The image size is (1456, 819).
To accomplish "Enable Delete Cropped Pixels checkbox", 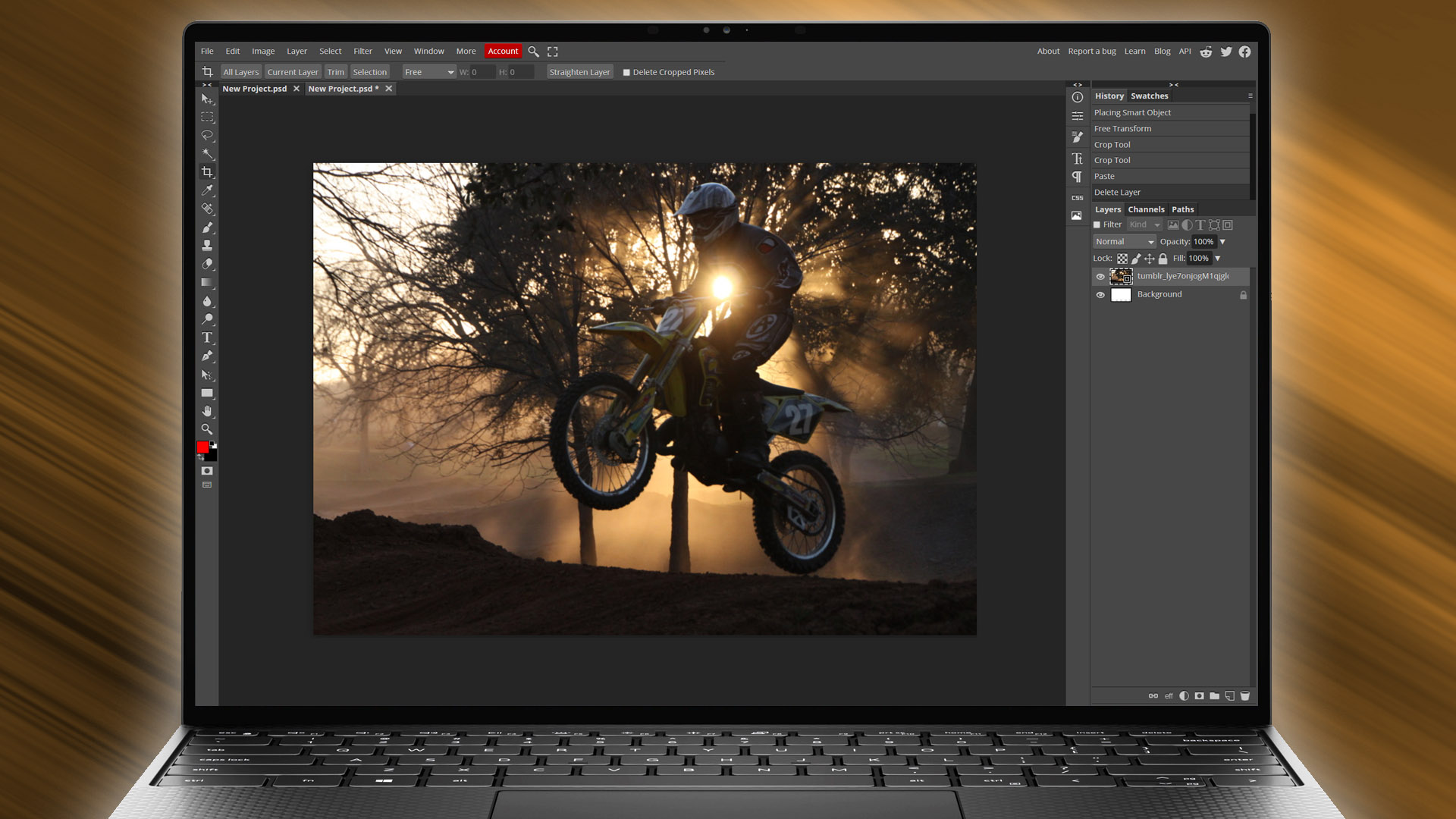I will [627, 72].
